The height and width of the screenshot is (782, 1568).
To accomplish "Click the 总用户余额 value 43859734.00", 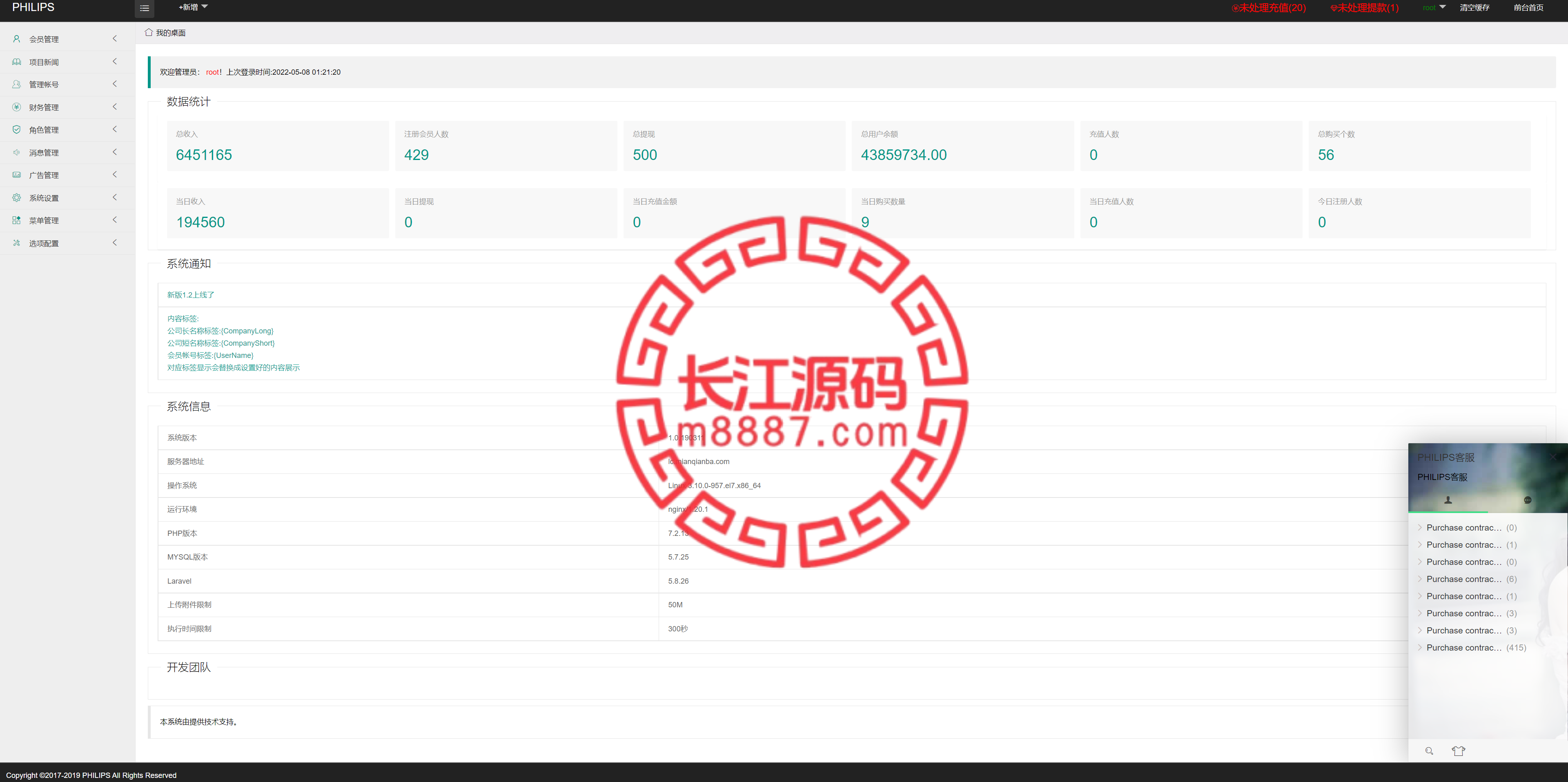I will click(x=903, y=155).
